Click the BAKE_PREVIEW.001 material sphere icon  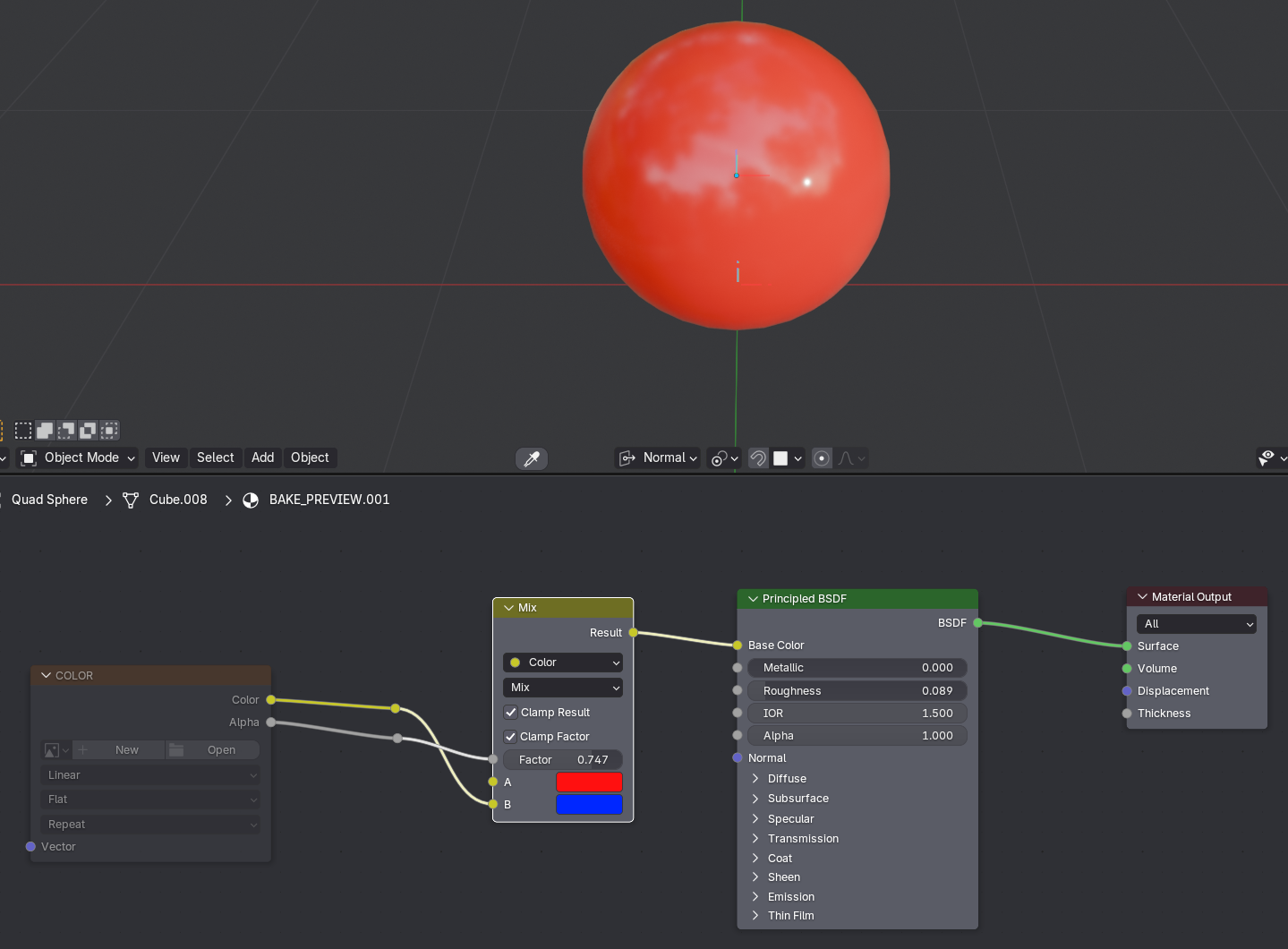tap(251, 500)
